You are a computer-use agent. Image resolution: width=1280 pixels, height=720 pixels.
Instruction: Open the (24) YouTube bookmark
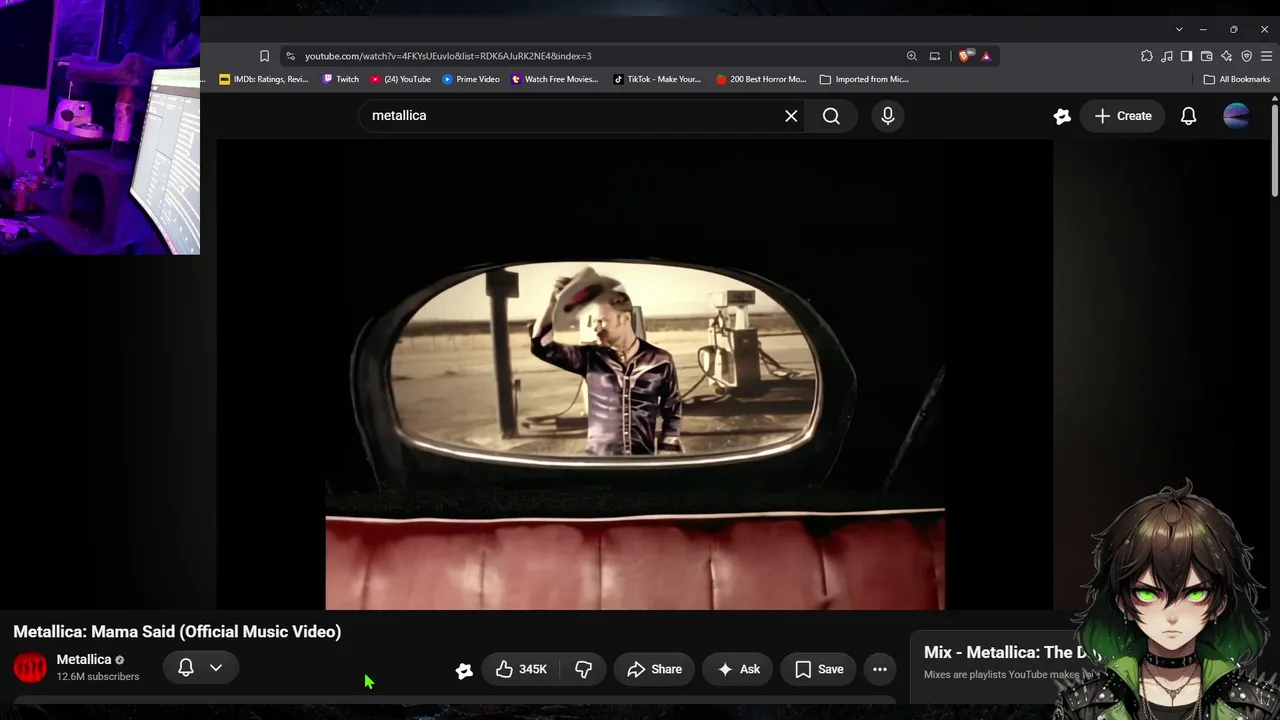(400, 79)
